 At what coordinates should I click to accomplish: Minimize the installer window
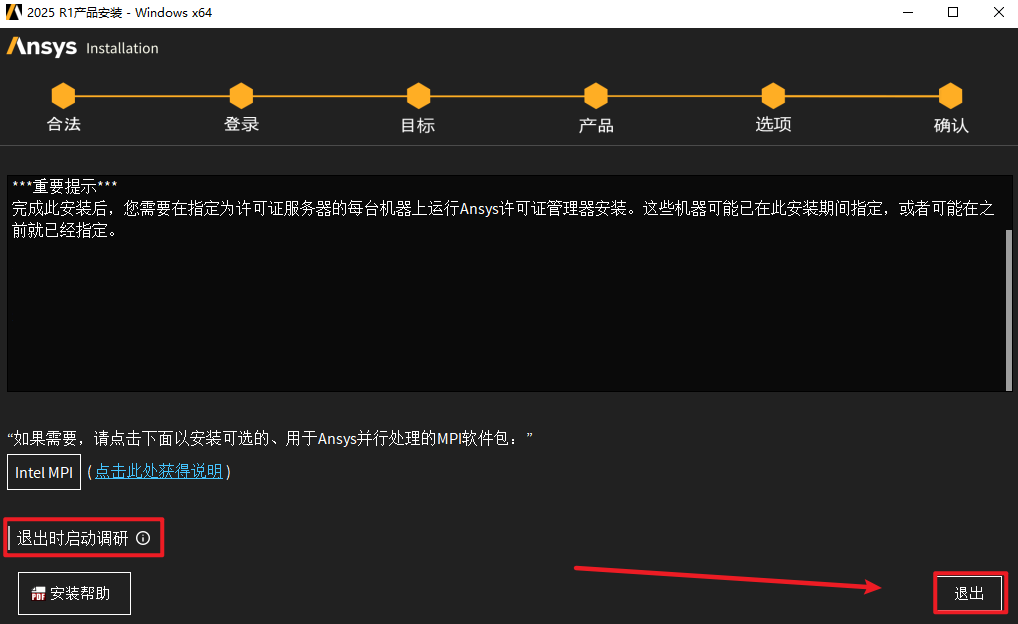pyautogui.click(x=908, y=12)
